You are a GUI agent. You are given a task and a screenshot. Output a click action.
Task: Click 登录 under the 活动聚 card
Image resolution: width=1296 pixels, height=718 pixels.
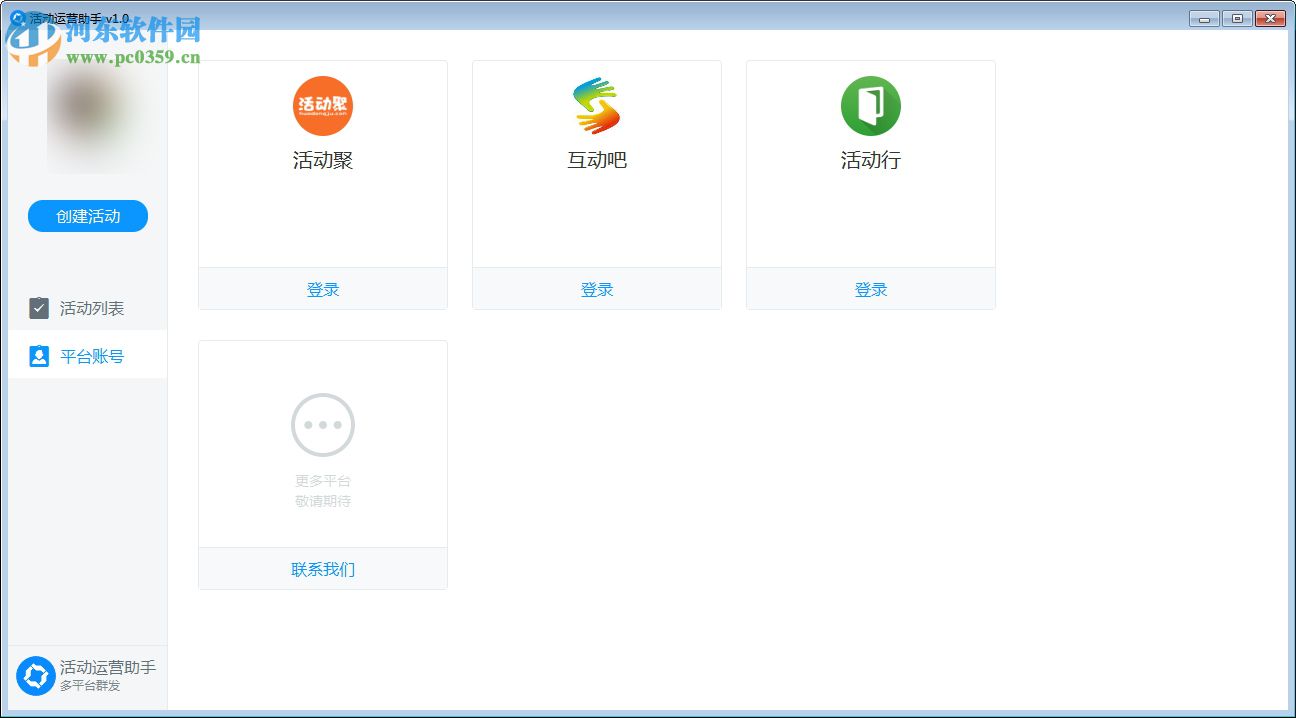pyautogui.click(x=322, y=289)
